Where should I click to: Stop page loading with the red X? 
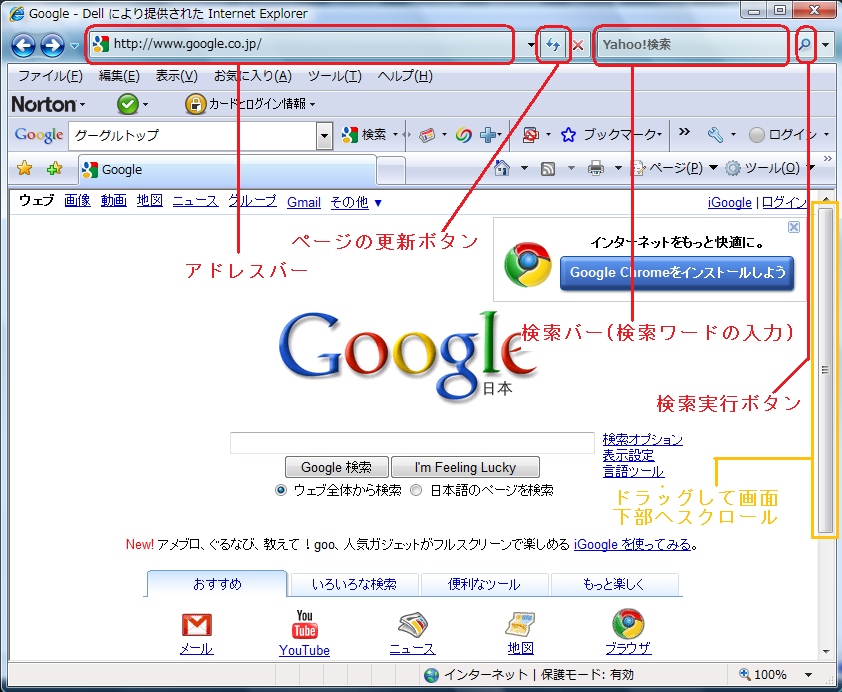click(x=578, y=45)
